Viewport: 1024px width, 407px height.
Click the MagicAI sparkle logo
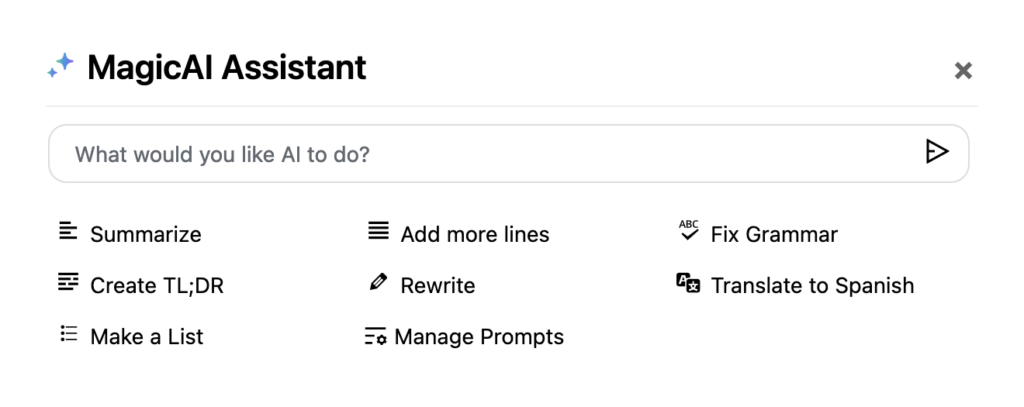coord(61,67)
